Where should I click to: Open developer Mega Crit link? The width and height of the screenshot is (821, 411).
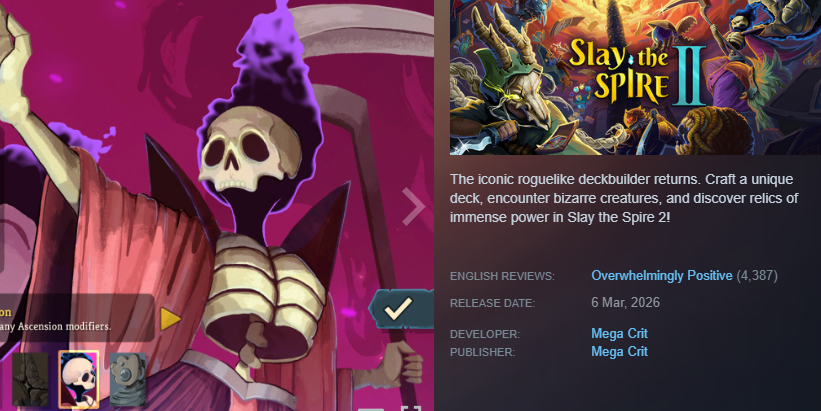619,334
